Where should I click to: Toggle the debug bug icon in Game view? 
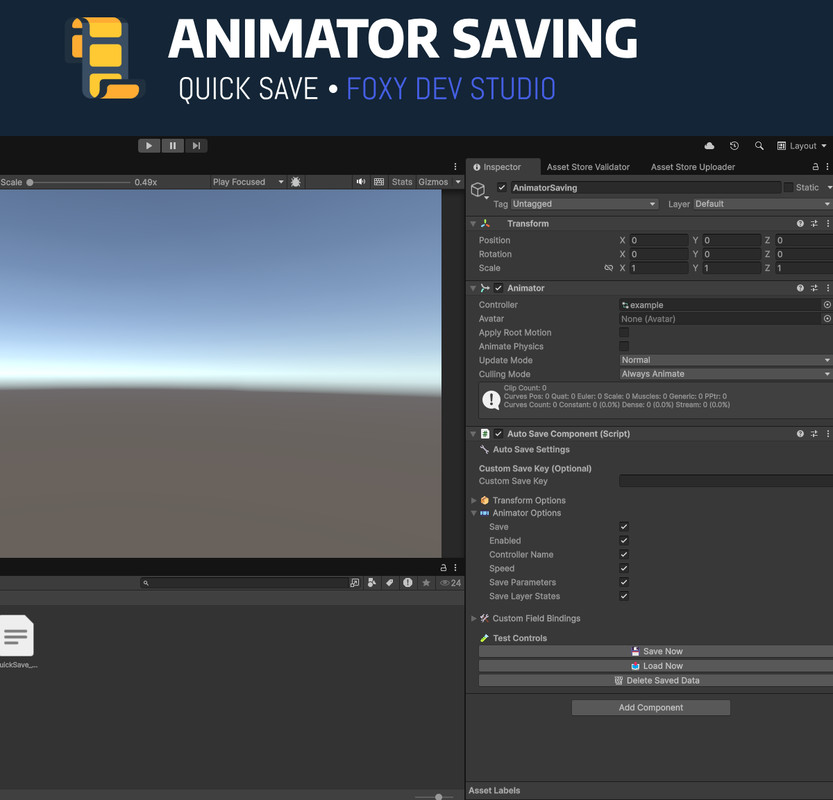(296, 182)
